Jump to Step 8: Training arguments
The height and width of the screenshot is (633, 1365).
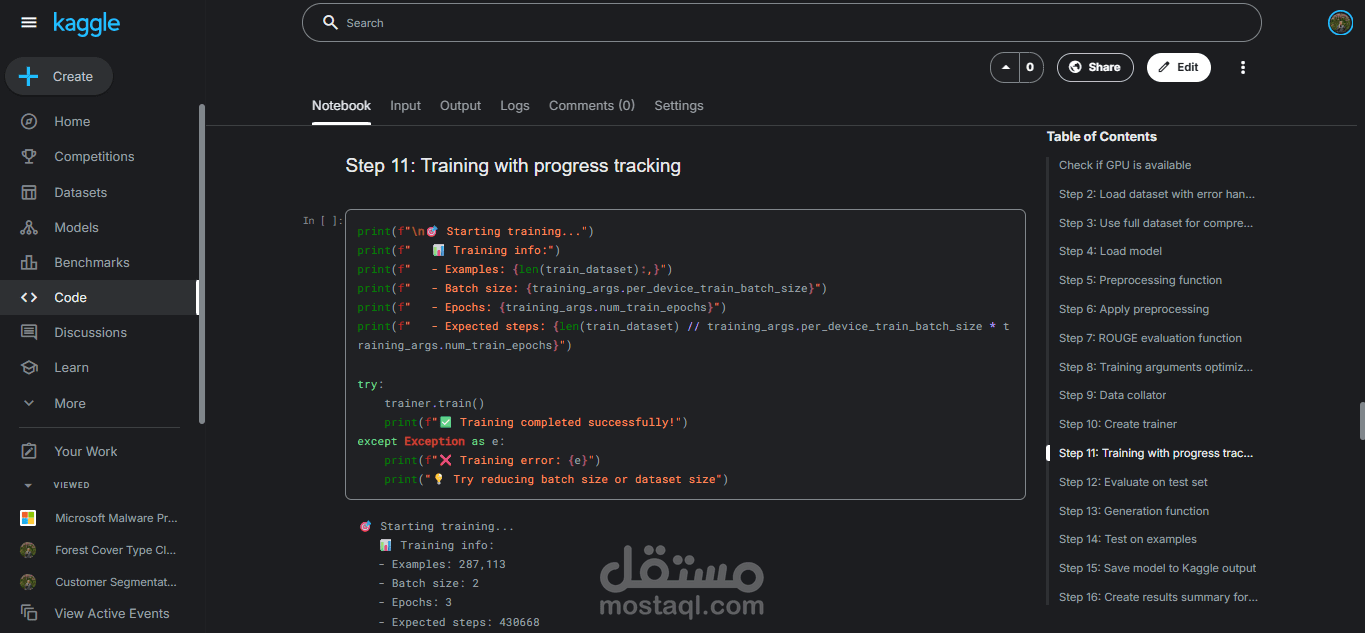point(1155,367)
